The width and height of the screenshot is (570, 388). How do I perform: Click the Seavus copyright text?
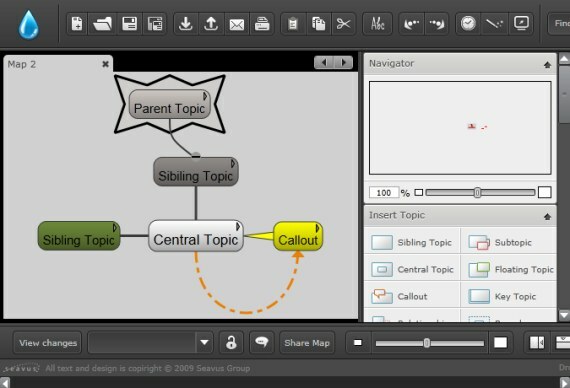(x=148, y=368)
